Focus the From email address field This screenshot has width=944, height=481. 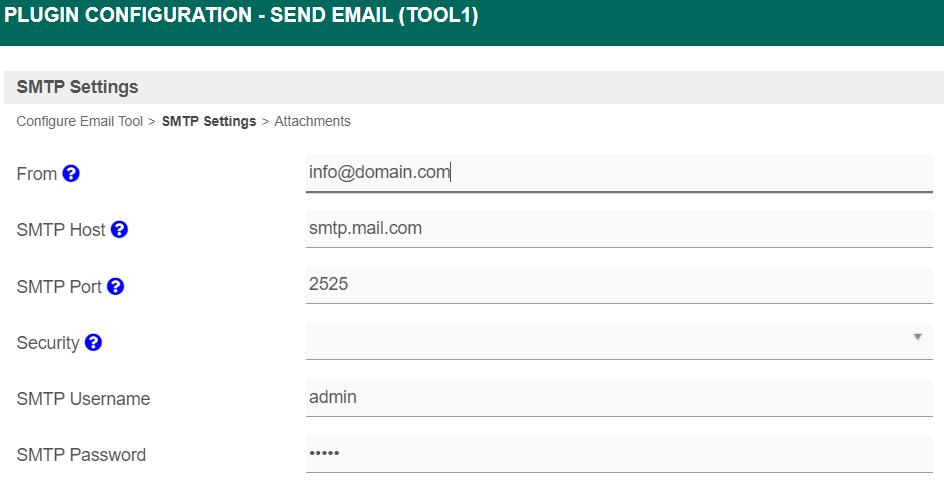pyautogui.click(x=619, y=172)
